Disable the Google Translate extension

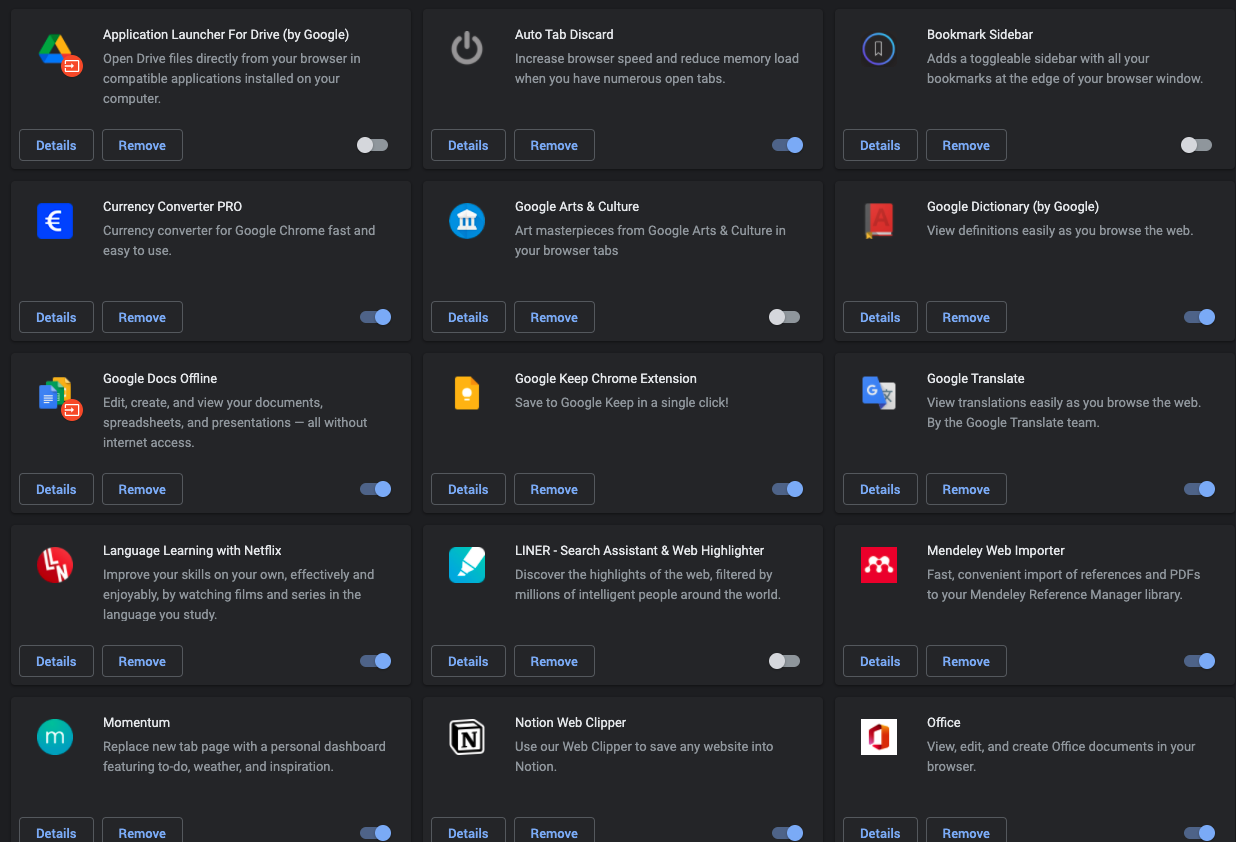point(1200,489)
